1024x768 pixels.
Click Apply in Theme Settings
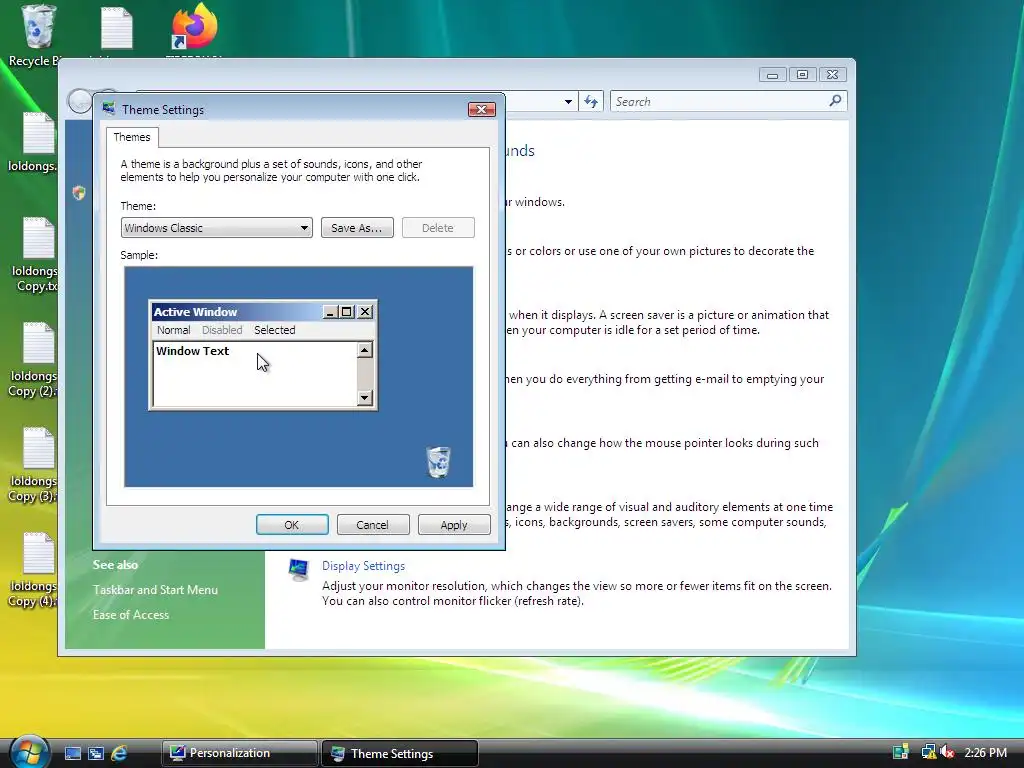coord(454,525)
